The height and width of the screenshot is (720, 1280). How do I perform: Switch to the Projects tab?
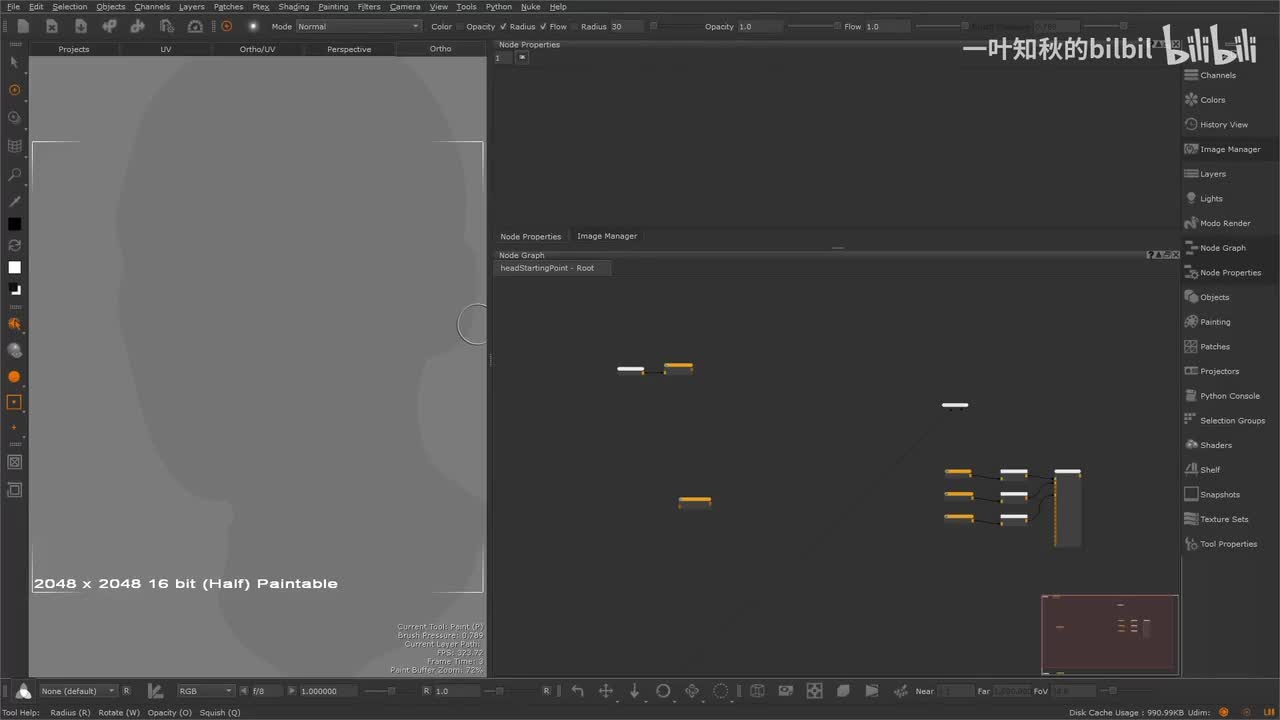point(74,49)
